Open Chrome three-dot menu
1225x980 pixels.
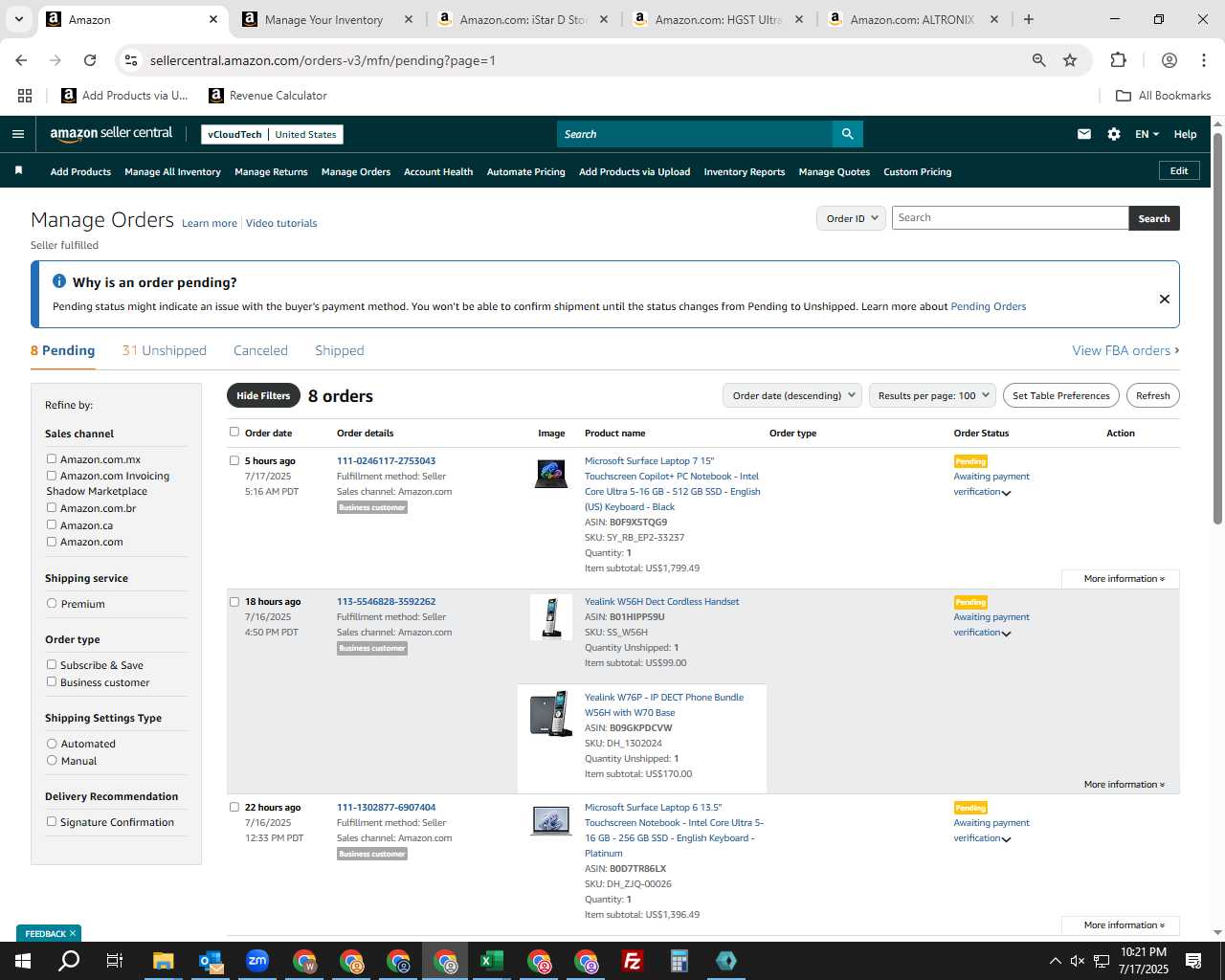pyautogui.click(x=1204, y=60)
